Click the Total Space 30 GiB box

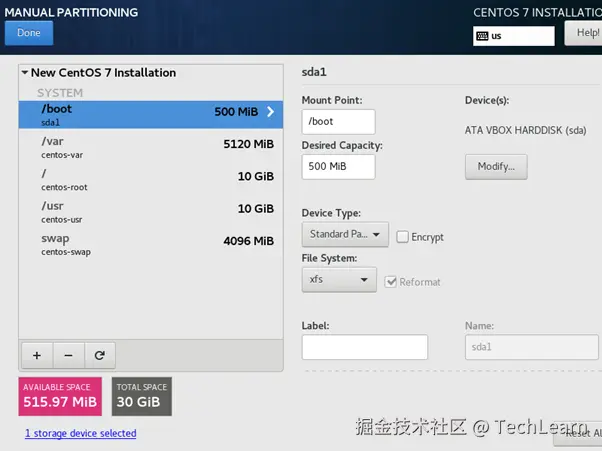(x=142, y=396)
